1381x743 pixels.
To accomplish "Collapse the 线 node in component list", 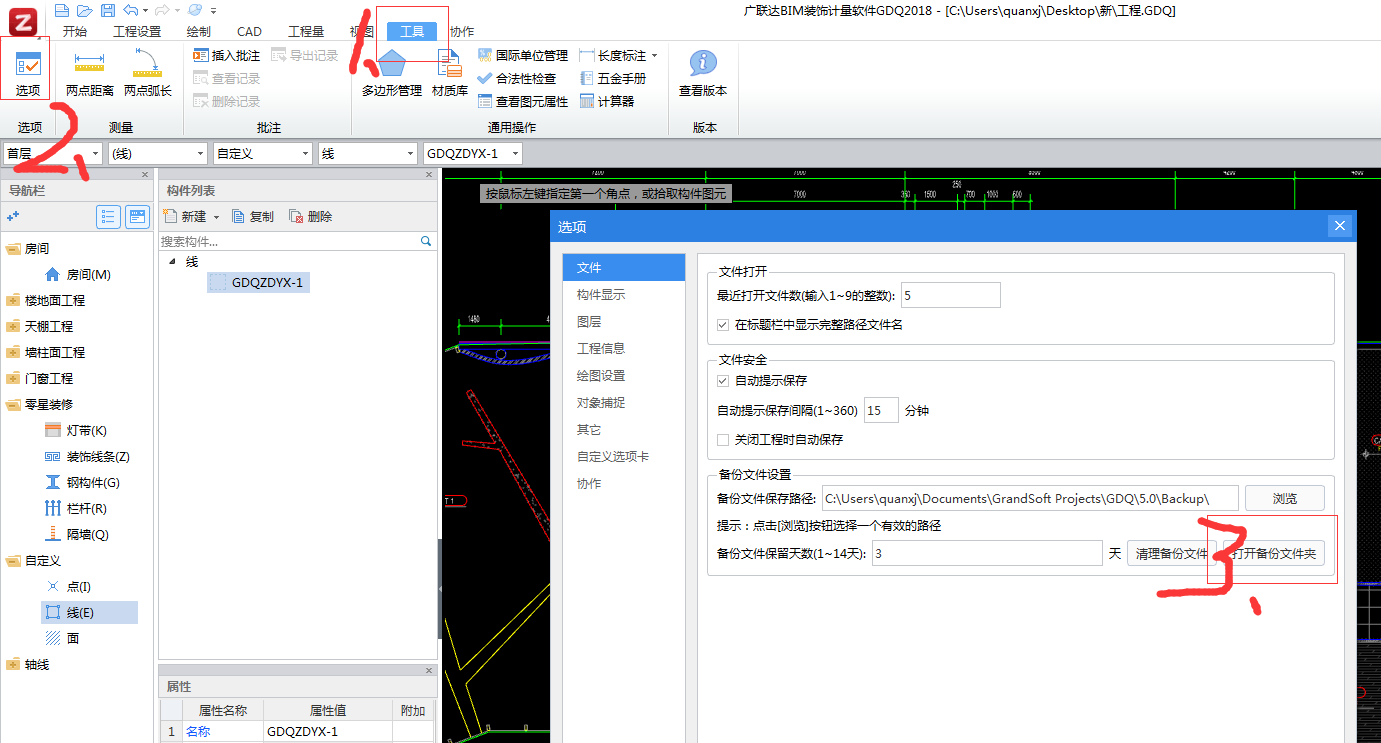I will tap(171, 261).
